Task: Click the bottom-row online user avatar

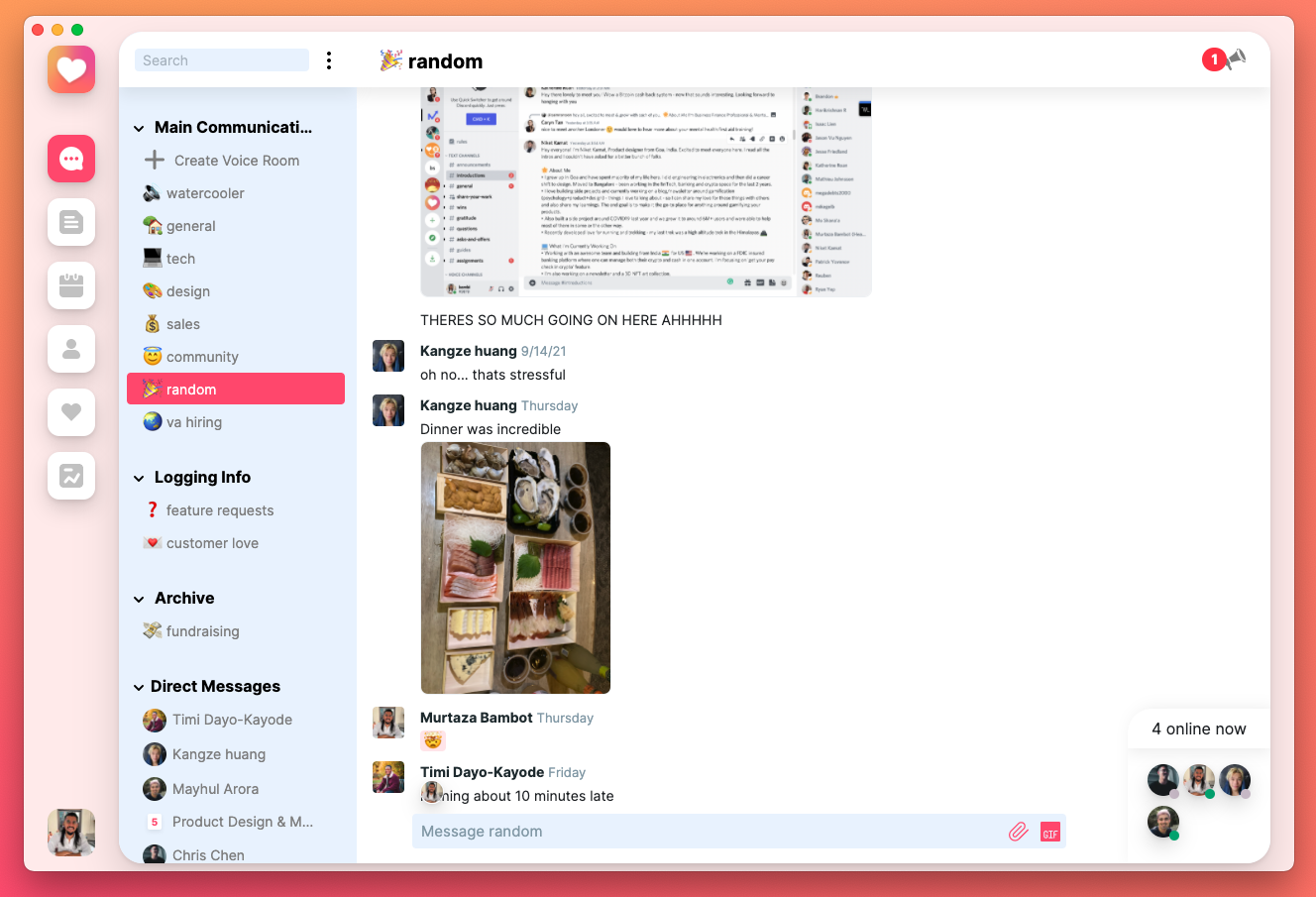Action: coord(1163,822)
